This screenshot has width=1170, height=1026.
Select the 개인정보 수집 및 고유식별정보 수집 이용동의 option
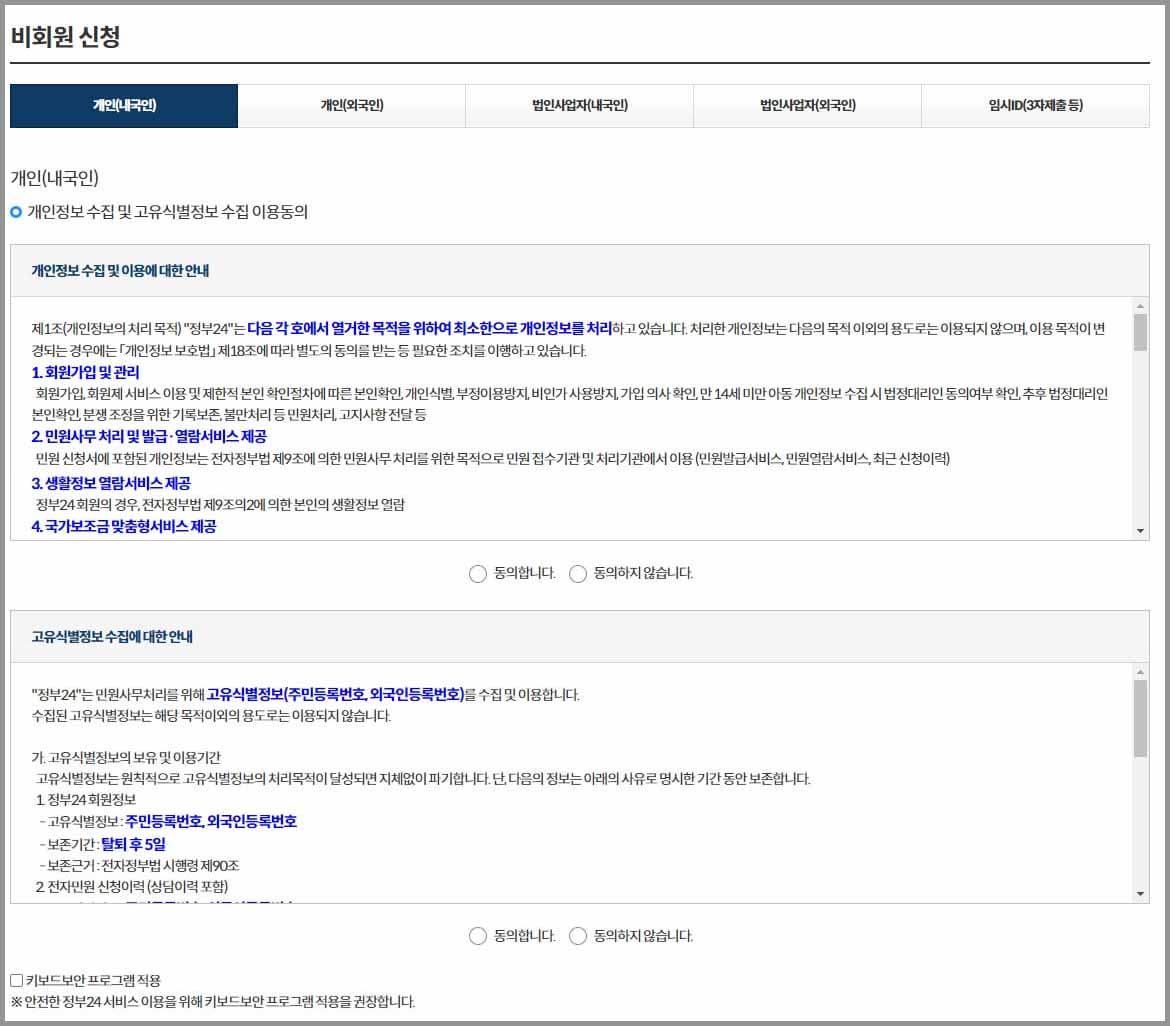click(x=17, y=210)
